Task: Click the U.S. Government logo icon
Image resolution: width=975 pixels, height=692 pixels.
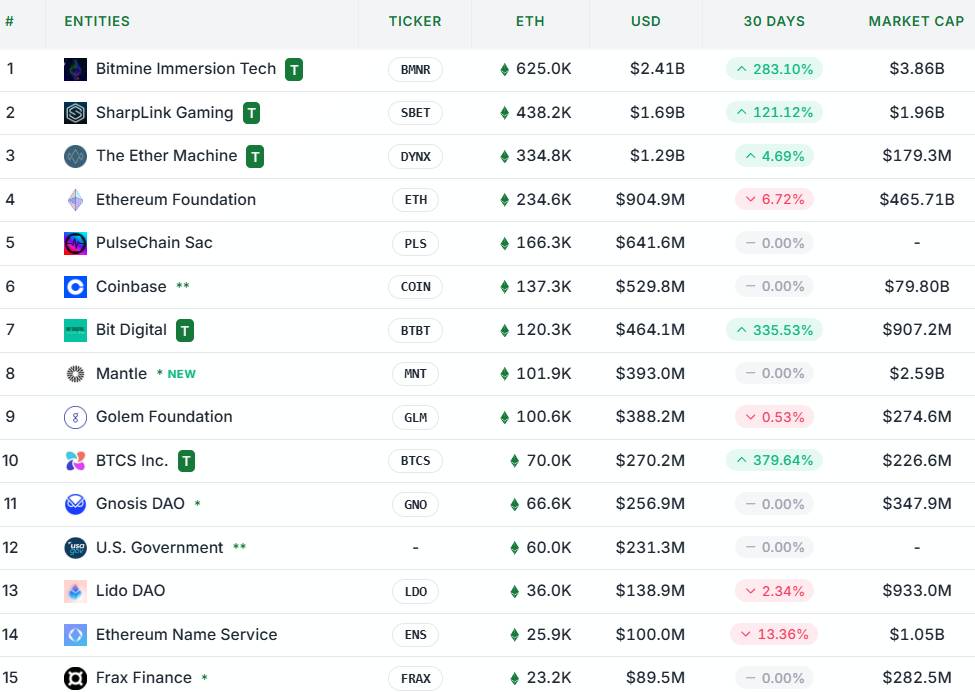Action: (75, 548)
